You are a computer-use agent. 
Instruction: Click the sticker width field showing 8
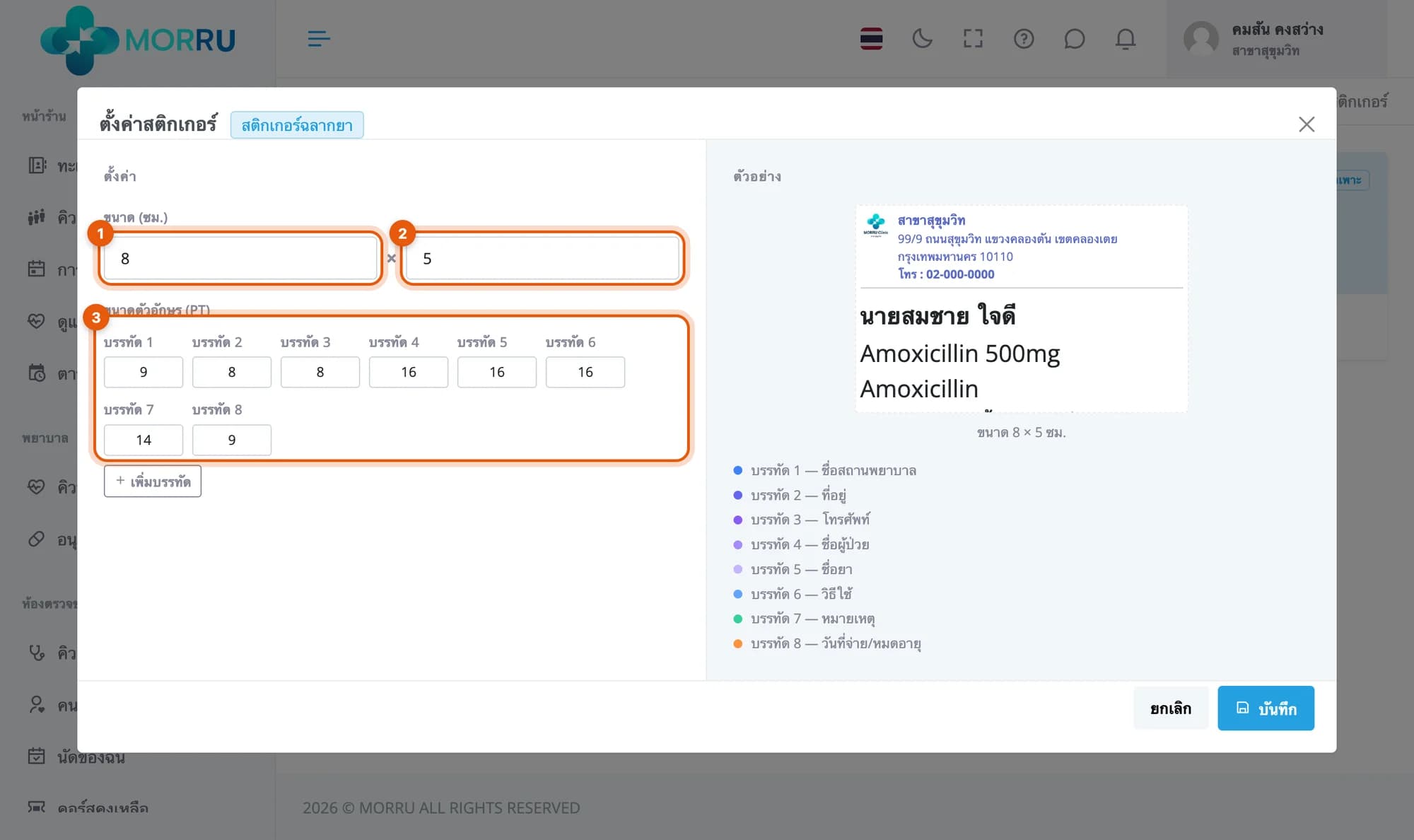(x=240, y=258)
